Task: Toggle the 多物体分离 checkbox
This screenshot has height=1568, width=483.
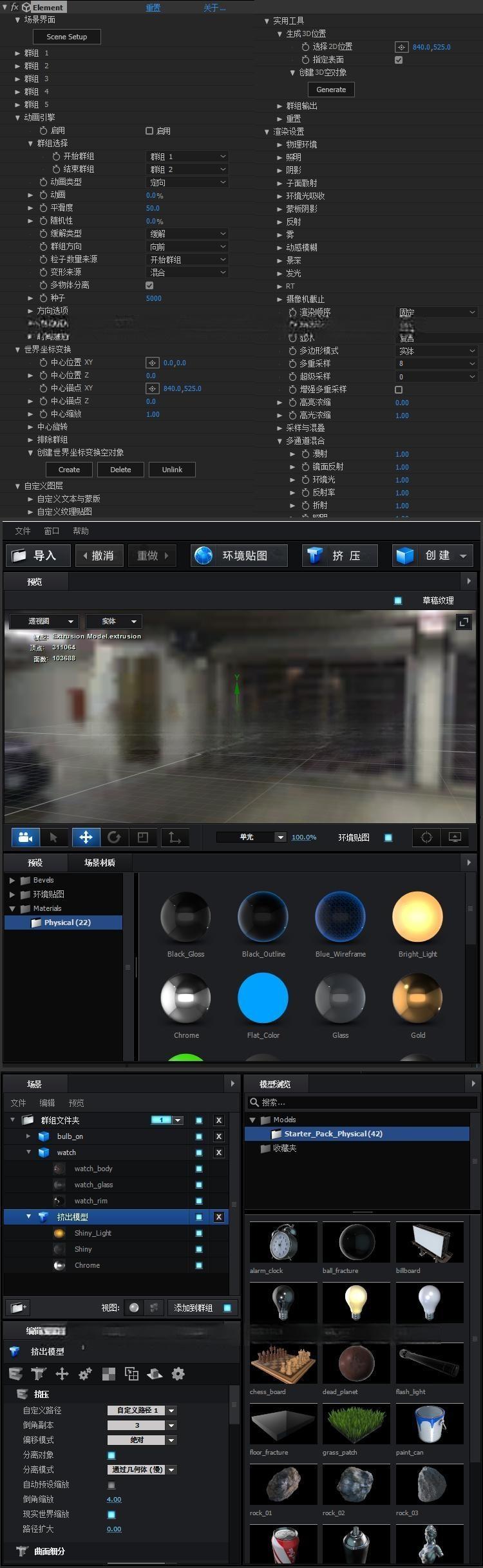Action: (149, 285)
